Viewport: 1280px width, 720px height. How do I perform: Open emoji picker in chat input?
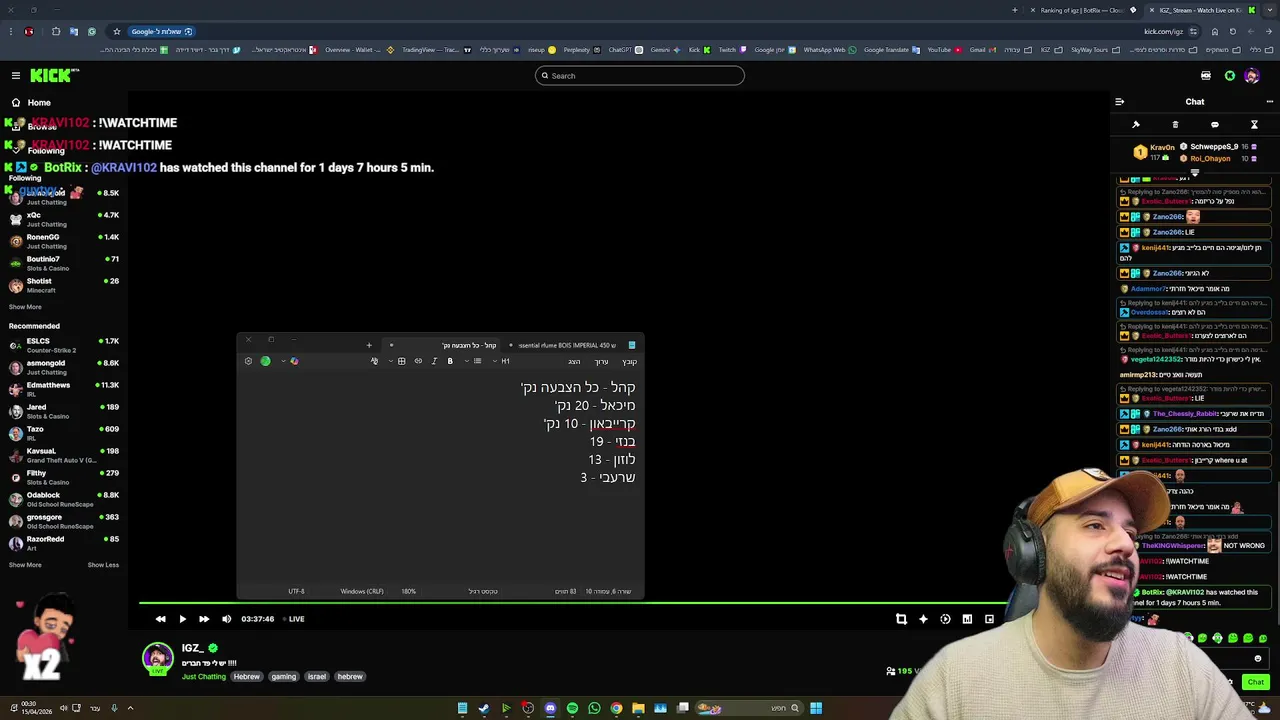click(1258, 659)
